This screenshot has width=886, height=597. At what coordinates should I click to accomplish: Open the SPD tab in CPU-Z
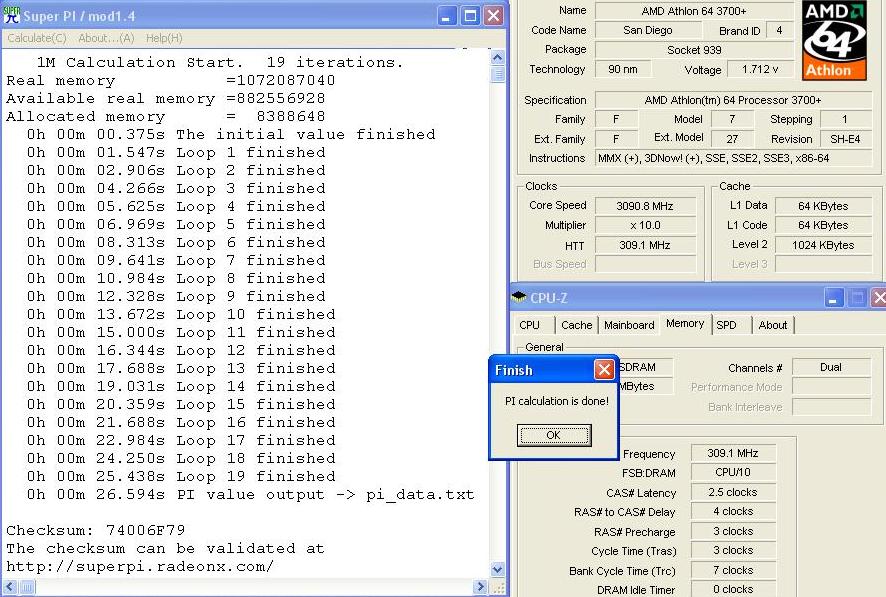point(726,325)
